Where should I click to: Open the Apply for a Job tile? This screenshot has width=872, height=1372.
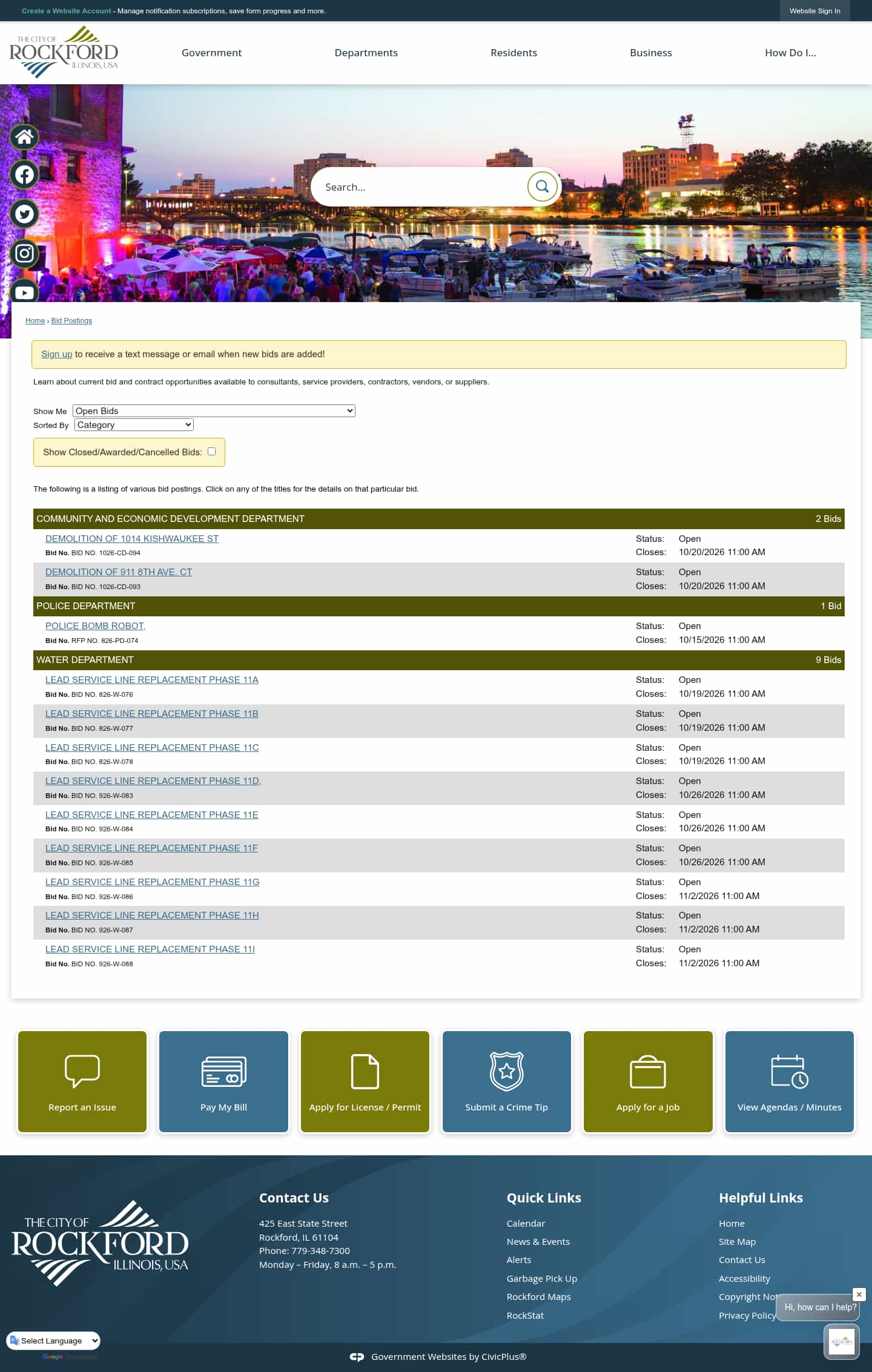[x=648, y=1081]
